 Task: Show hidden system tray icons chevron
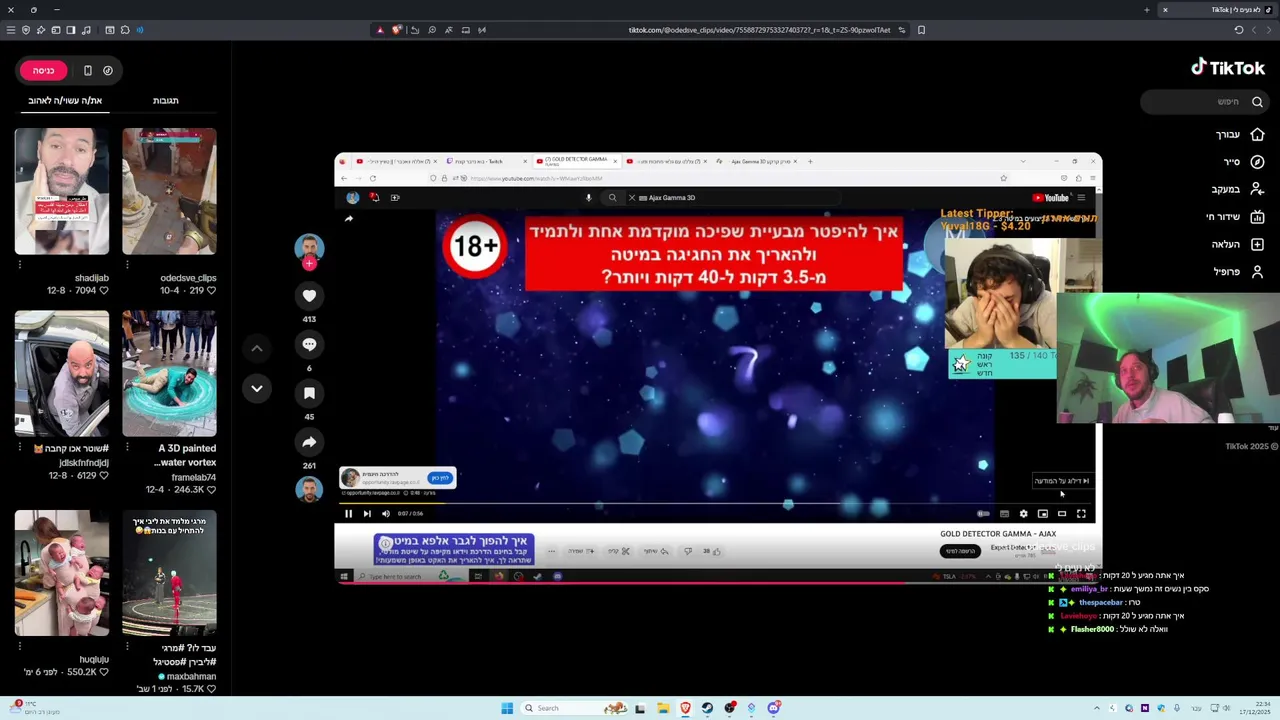[1098, 708]
